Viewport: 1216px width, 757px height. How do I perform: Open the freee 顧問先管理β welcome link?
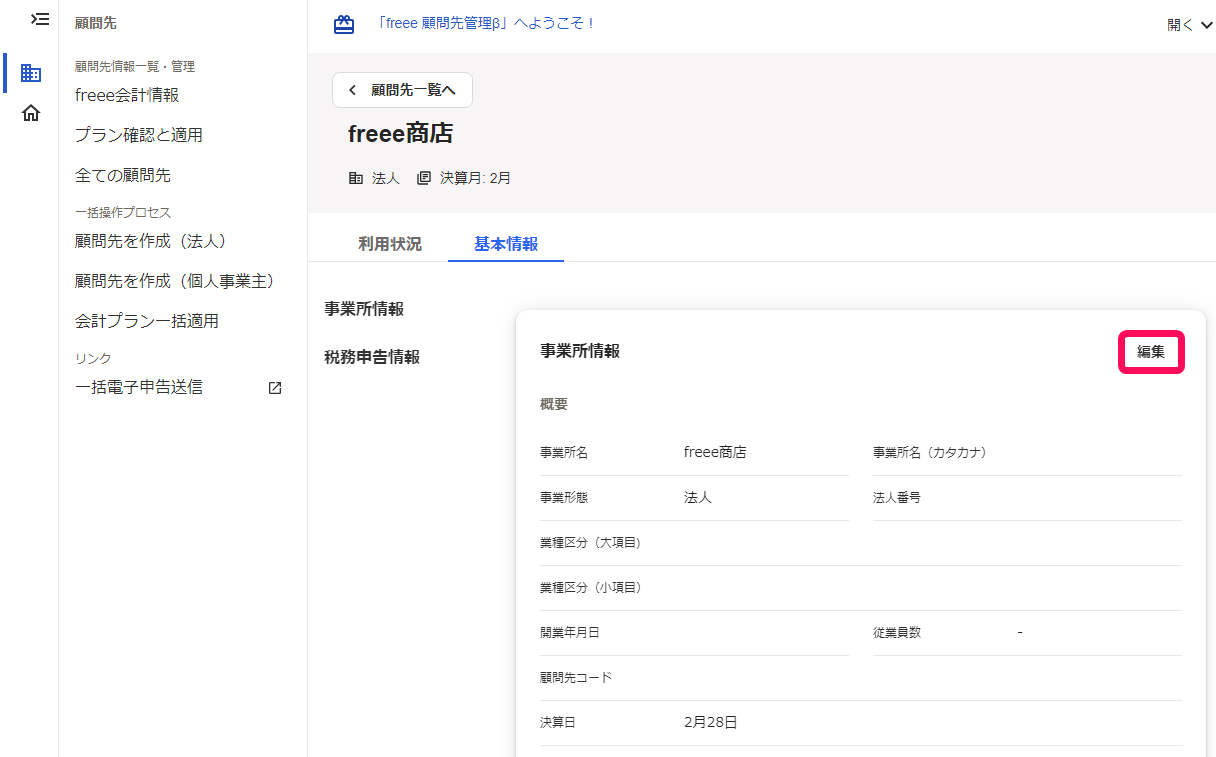pos(487,24)
